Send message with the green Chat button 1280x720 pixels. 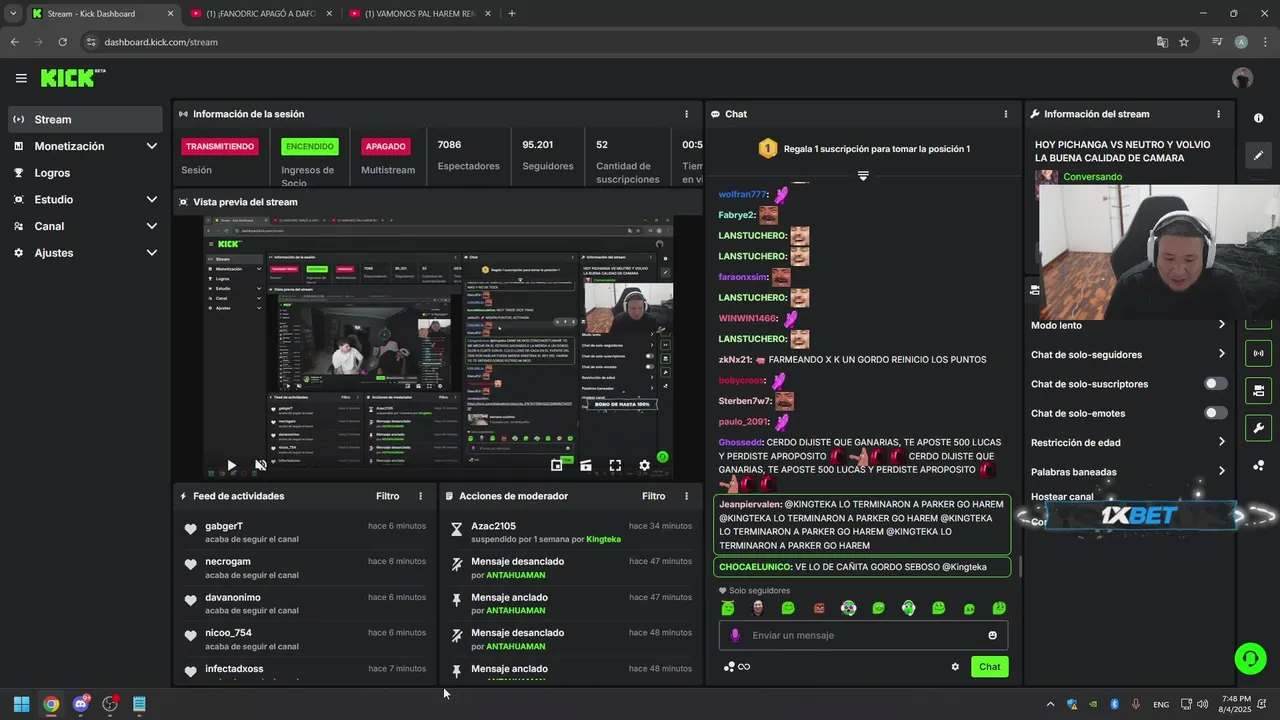(989, 667)
